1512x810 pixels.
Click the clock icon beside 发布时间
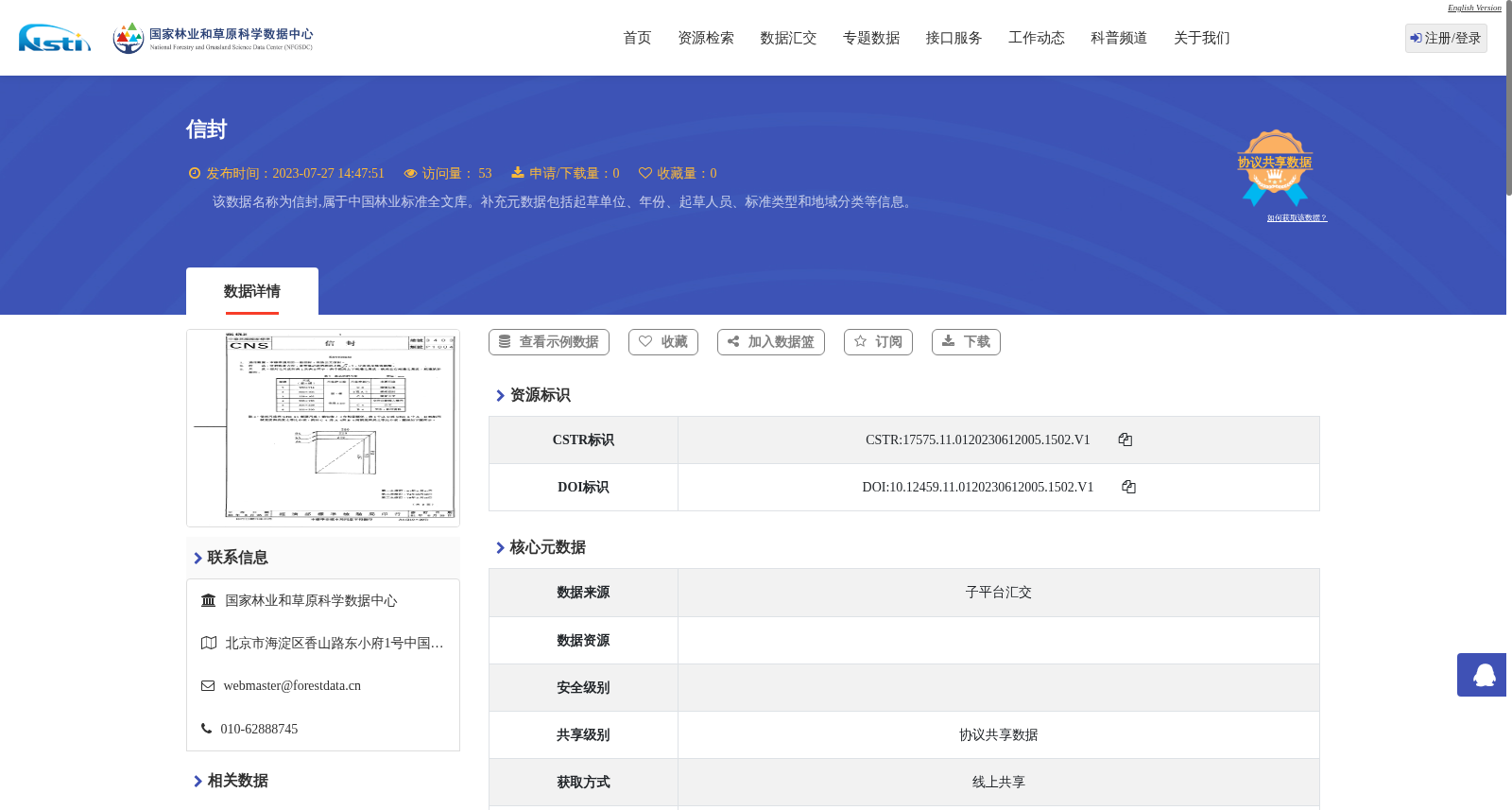(195, 173)
